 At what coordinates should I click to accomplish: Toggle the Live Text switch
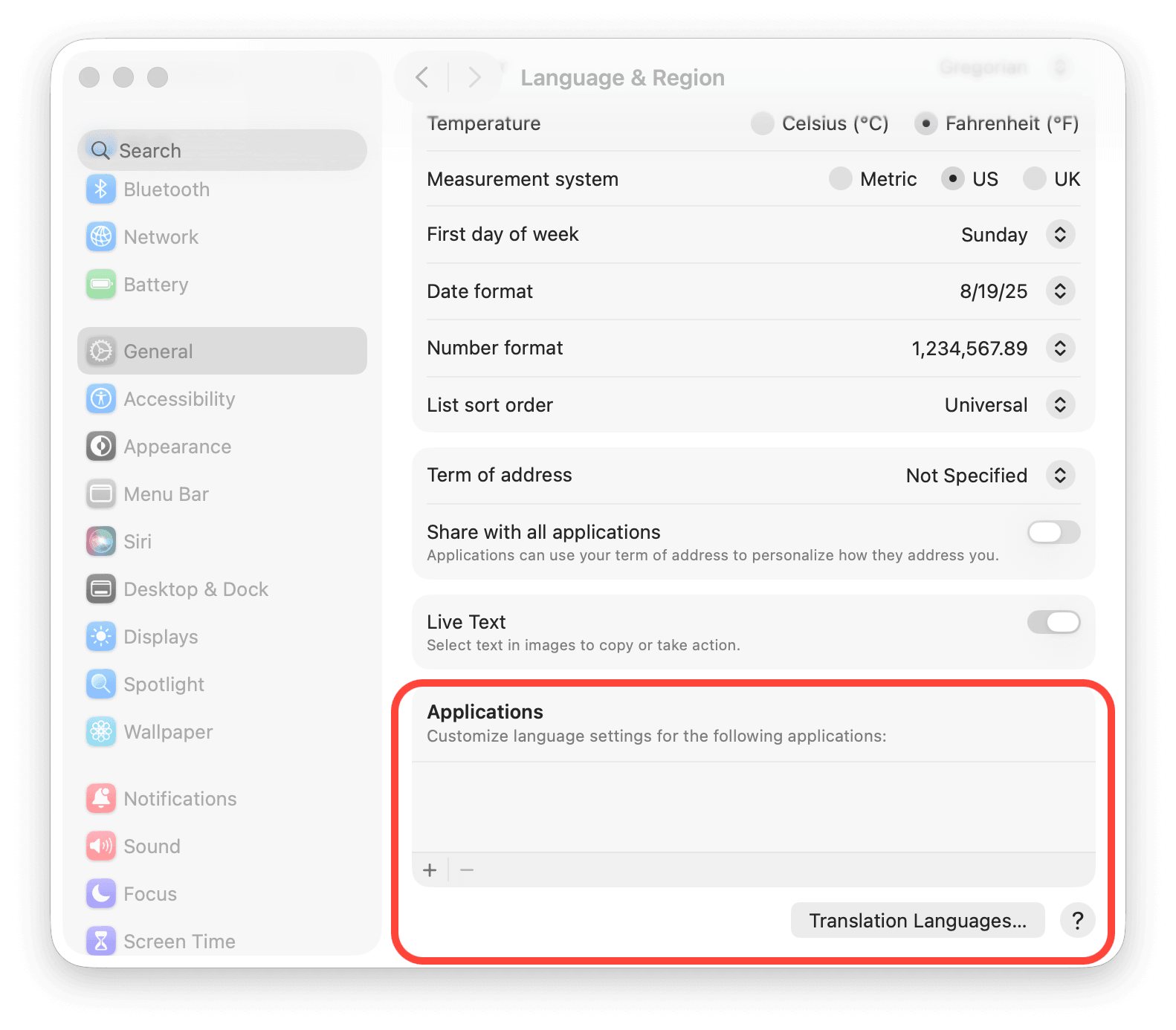tap(1053, 622)
